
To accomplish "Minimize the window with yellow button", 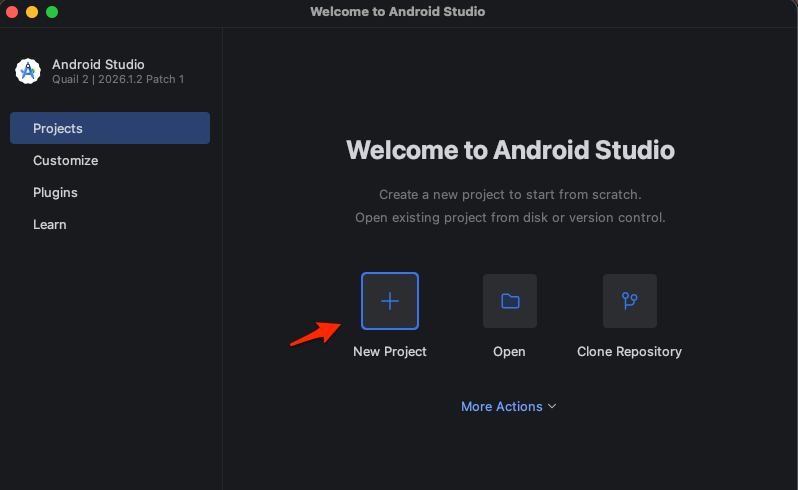I will pos(32,12).
